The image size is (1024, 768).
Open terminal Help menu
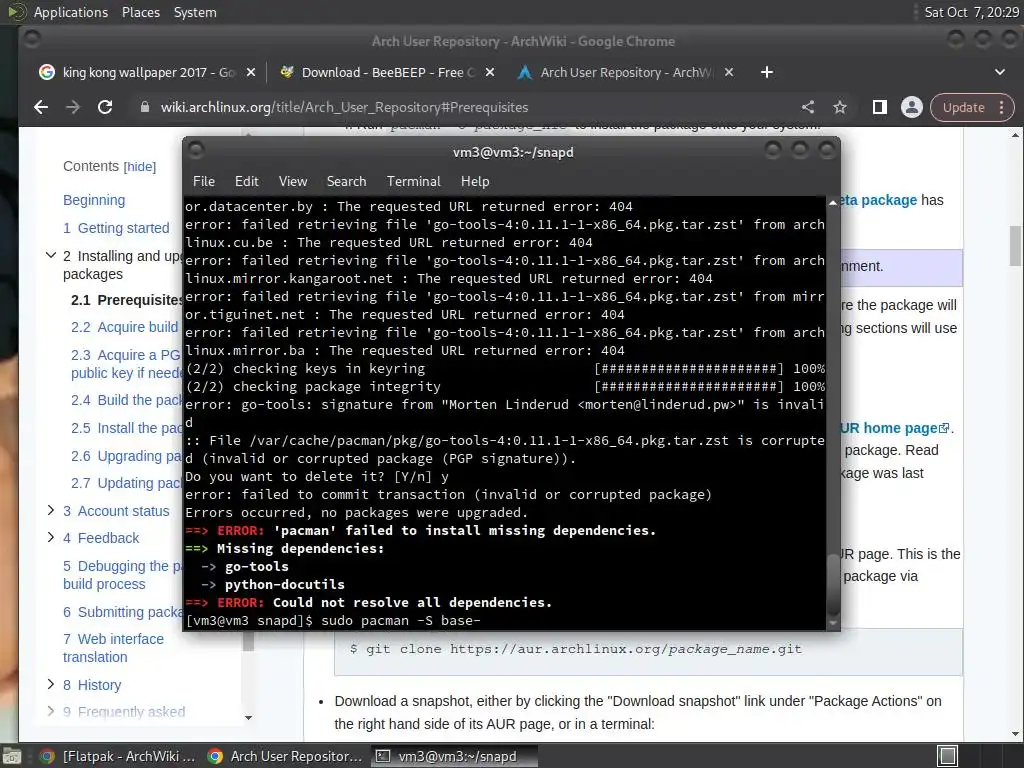(x=475, y=181)
